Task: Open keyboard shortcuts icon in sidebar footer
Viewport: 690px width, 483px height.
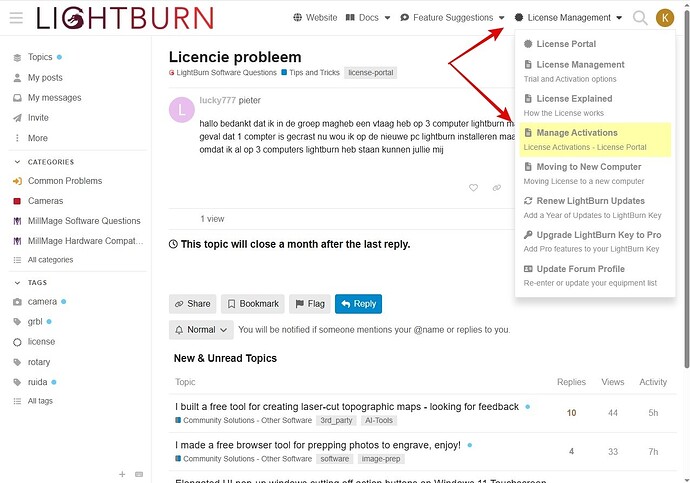Action: (x=139, y=474)
